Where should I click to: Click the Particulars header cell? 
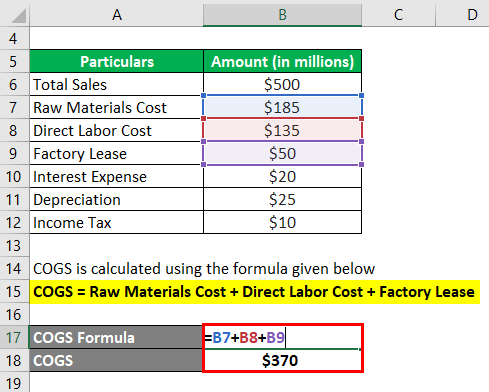116,61
